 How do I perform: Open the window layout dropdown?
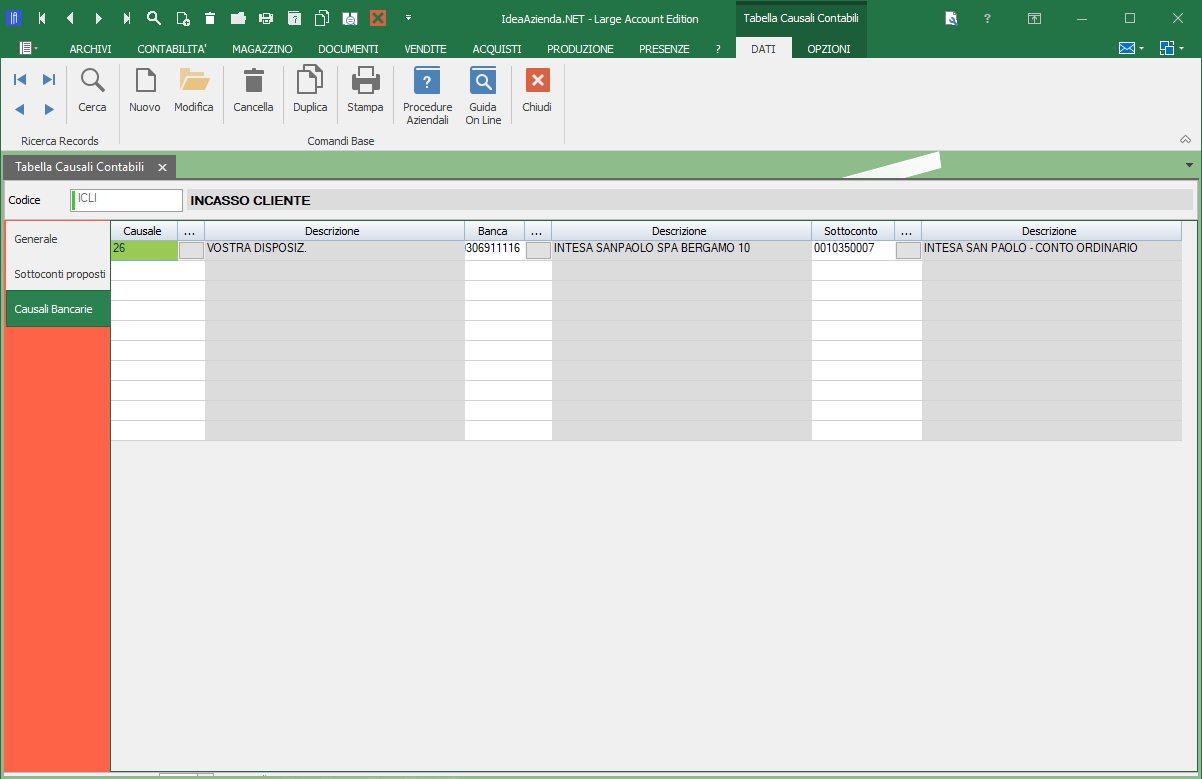[x=1172, y=48]
